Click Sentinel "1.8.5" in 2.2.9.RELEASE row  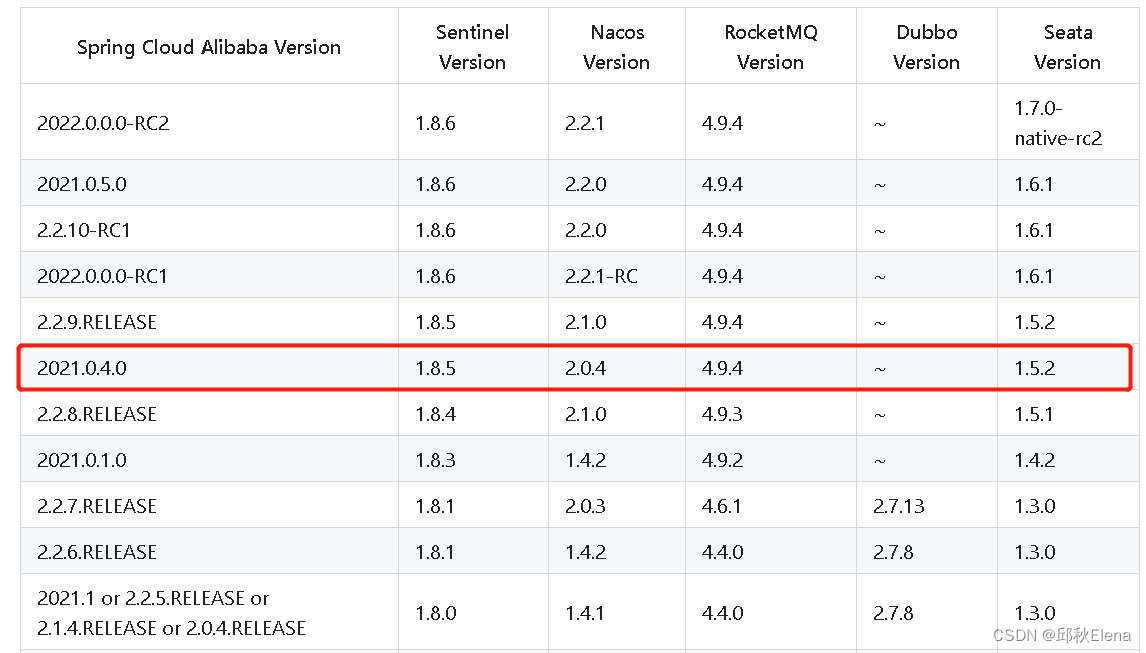click(436, 322)
